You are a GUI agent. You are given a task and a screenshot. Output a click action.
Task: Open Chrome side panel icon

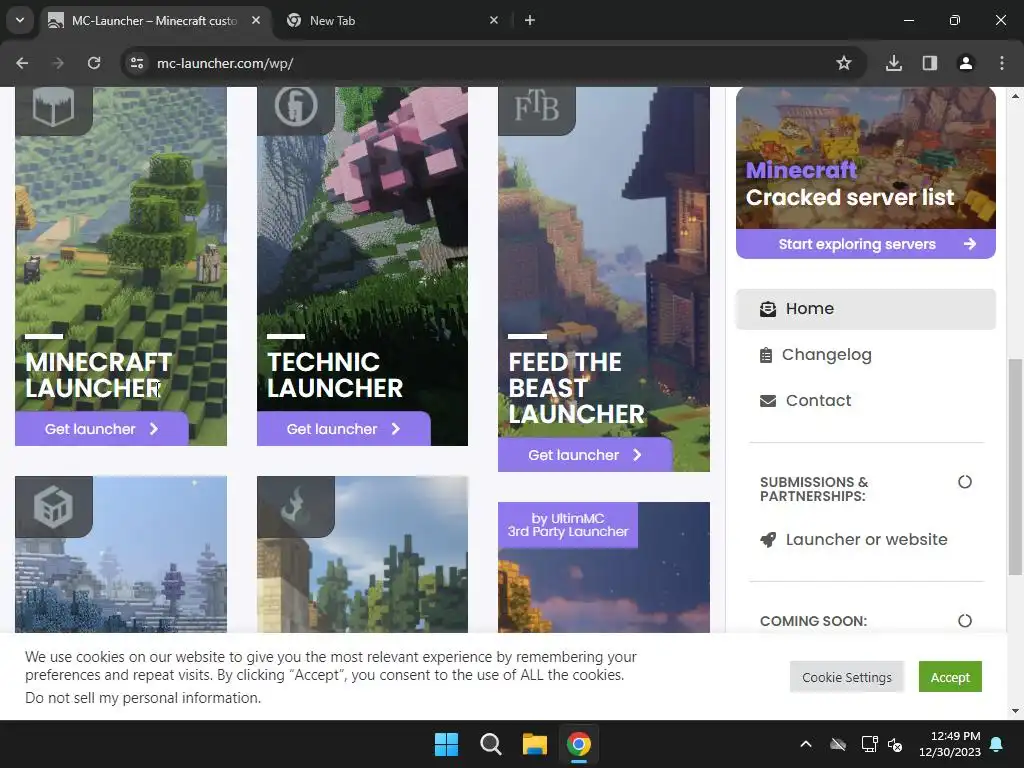(930, 63)
